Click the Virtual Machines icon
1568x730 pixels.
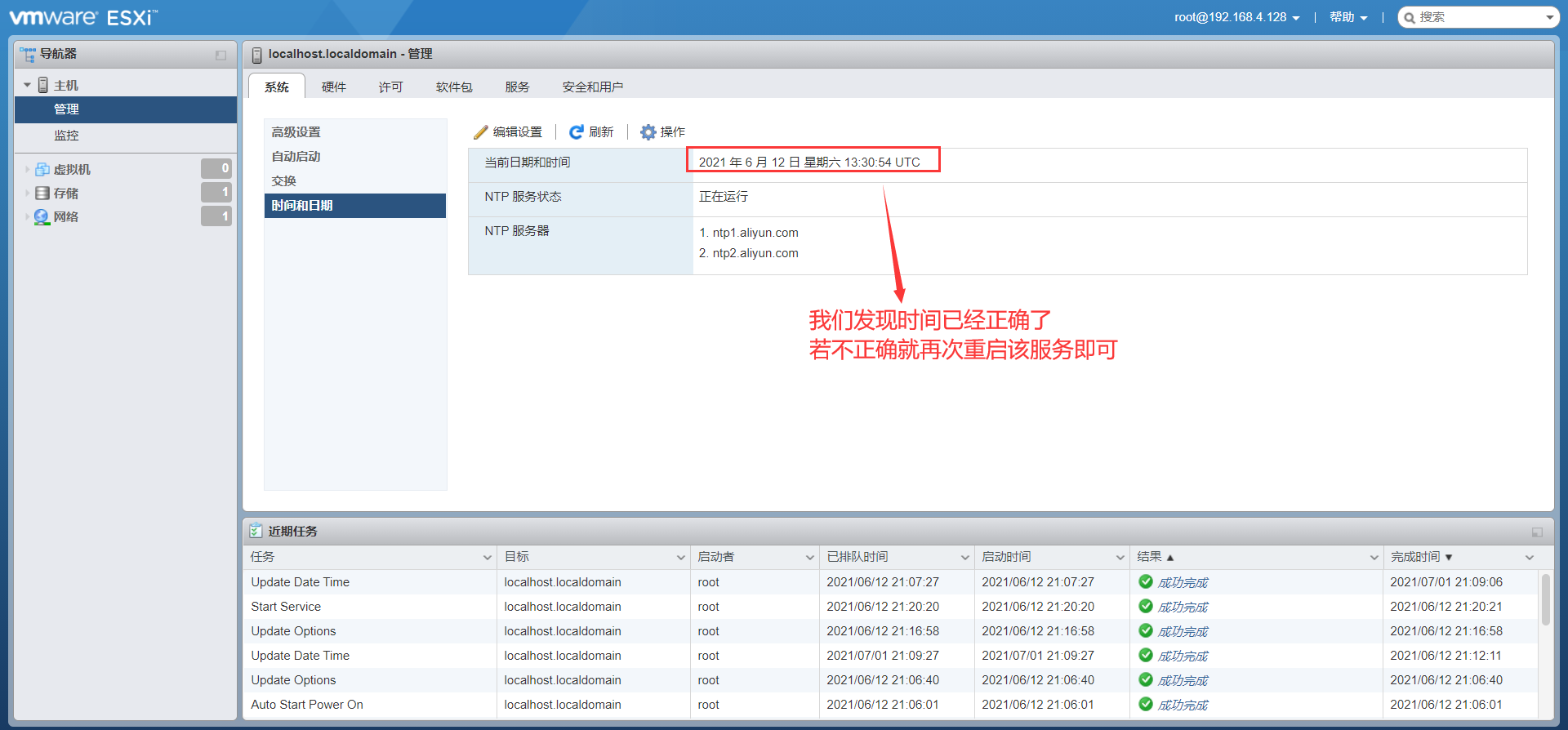42,169
